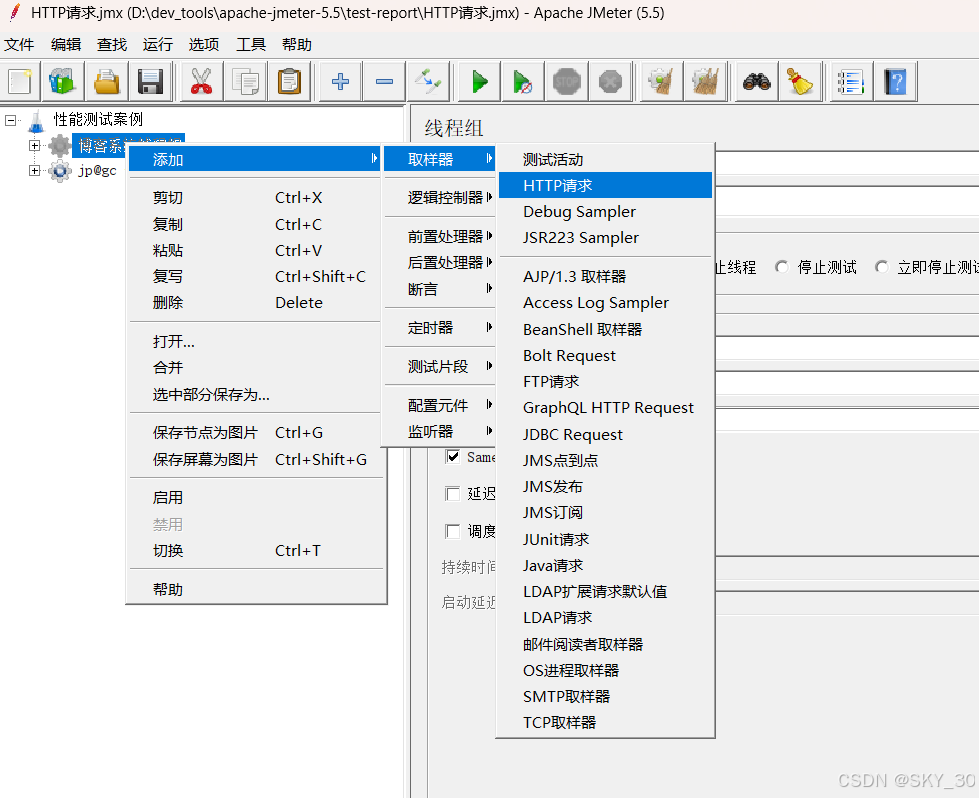Click the Shutdown threads icon
979x798 pixels.
pos(611,82)
